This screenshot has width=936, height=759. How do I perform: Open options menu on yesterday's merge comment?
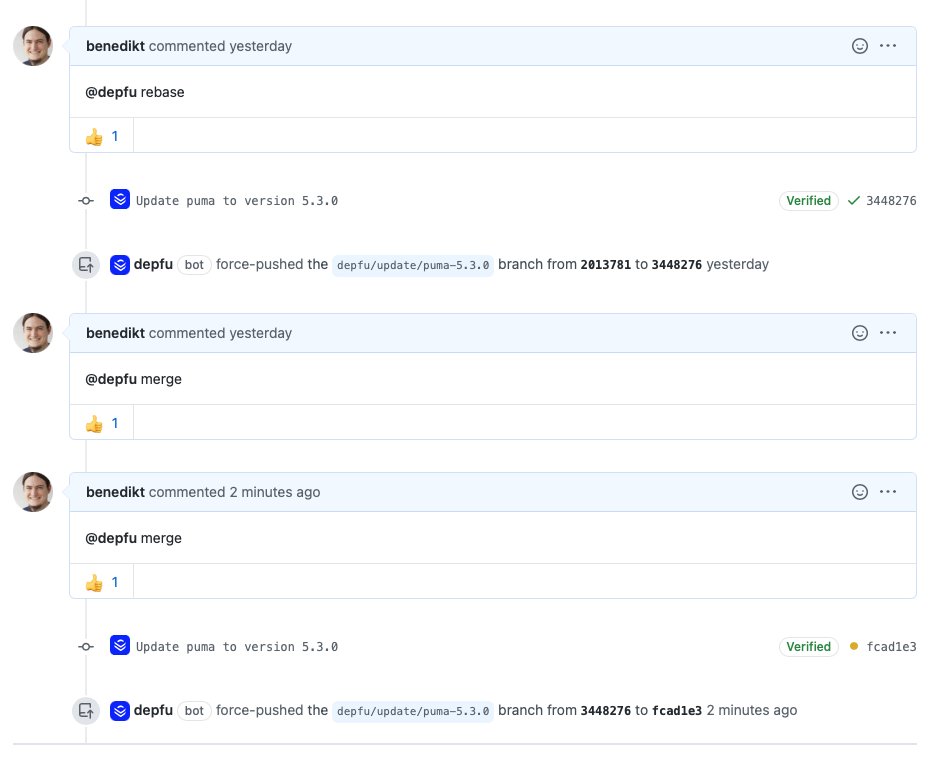[x=888, y=333]
